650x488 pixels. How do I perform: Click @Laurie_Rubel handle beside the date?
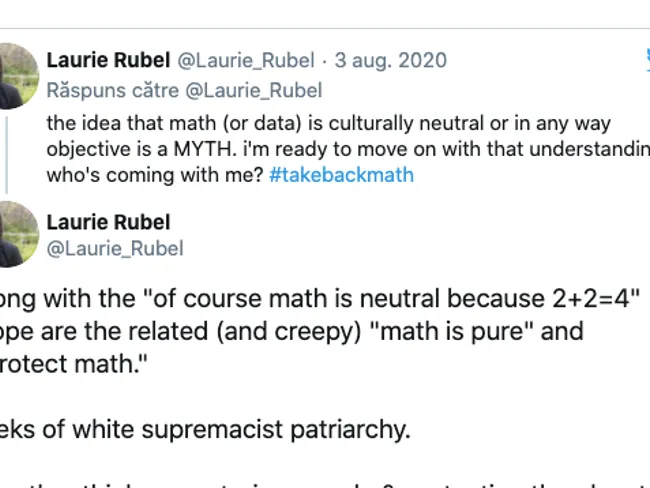tap(246, 60)
